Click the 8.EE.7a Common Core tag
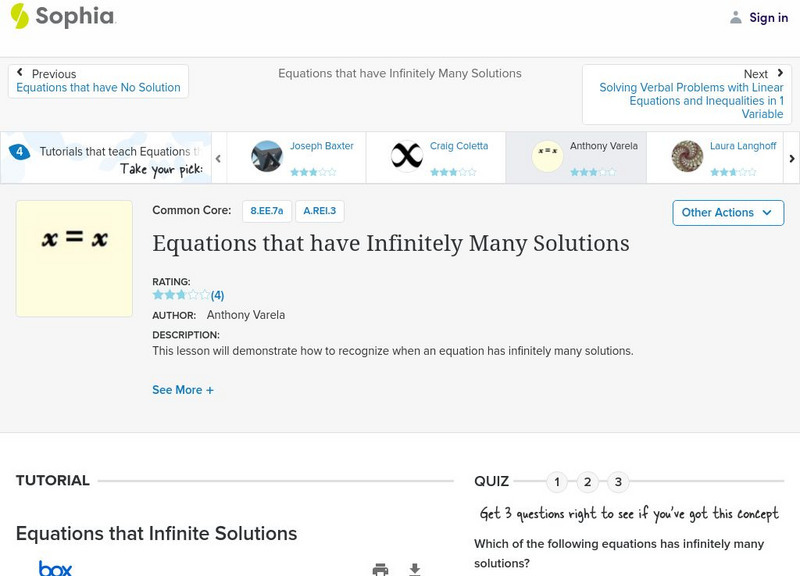The width and height of the screenshot is (800, 576). (267, 211)
